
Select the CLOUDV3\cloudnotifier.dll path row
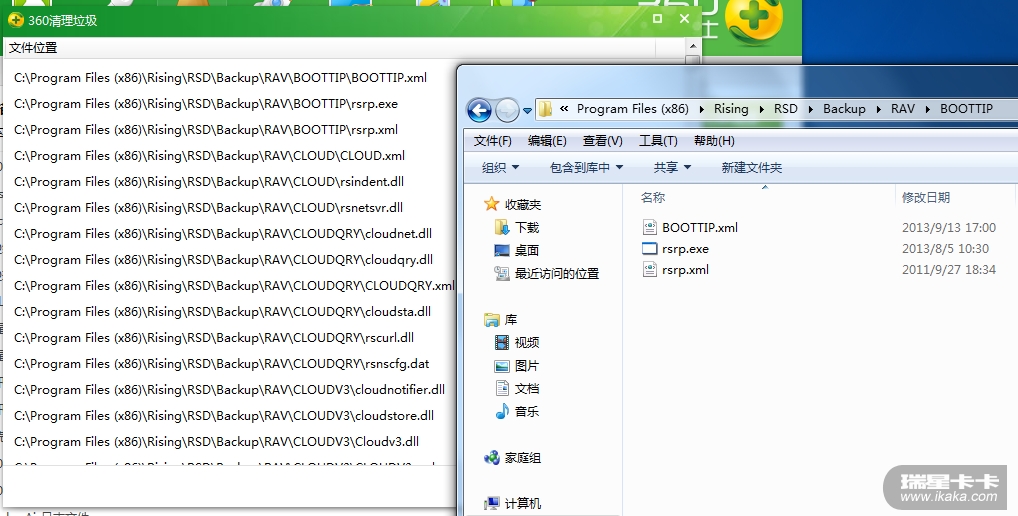coord(230,389)
